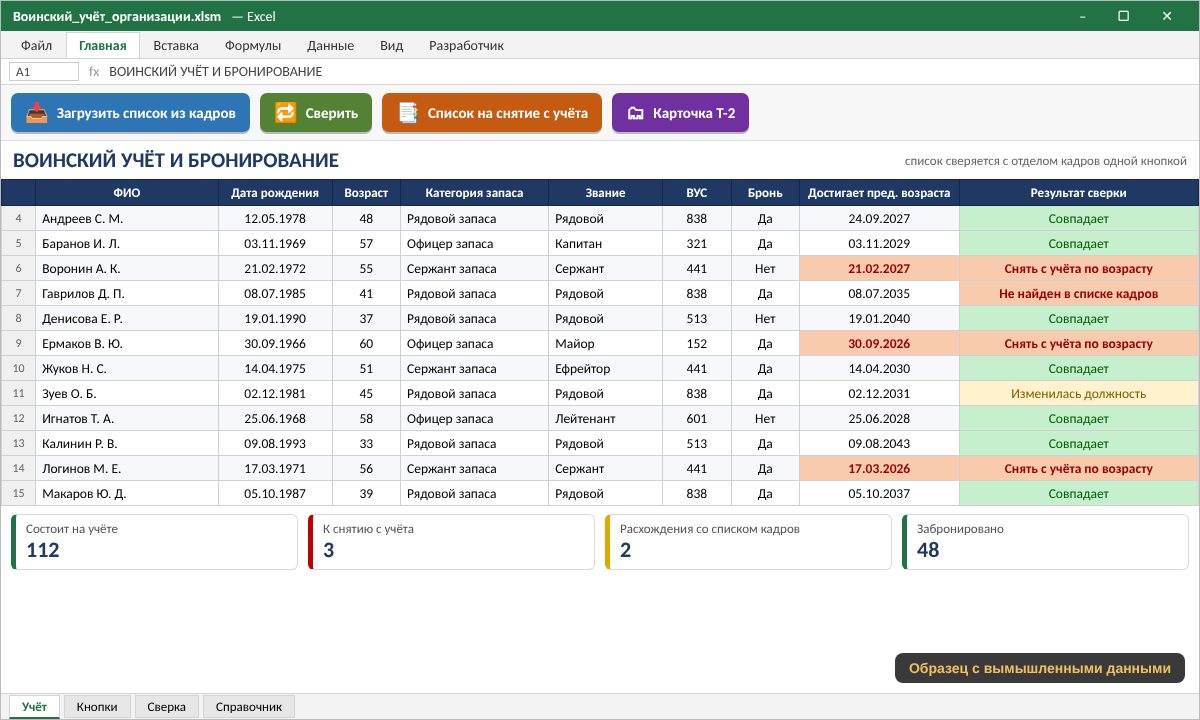Select the Категория запаса column header
Image resolution: width=1200 pixels, height=720 pixels.
474,193
